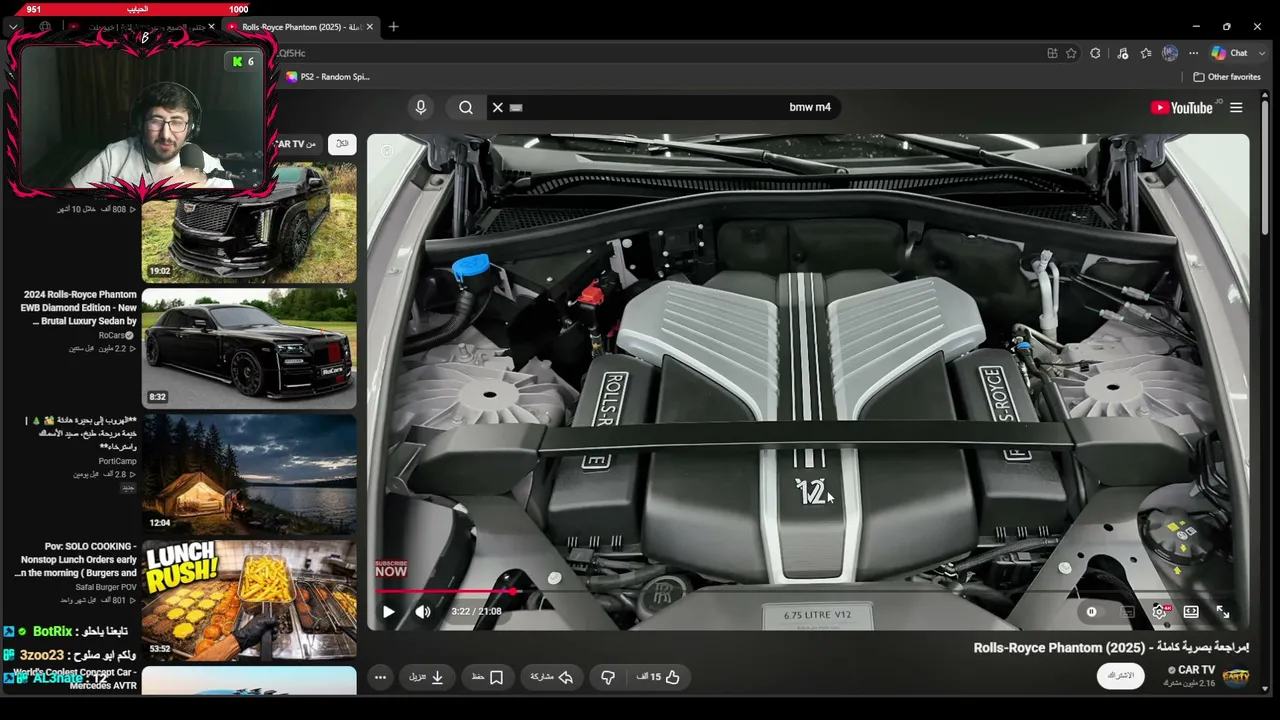Screen dimensions: 1280x720
Task: Dislike the video with thumbs down
Action: point(607,677)
